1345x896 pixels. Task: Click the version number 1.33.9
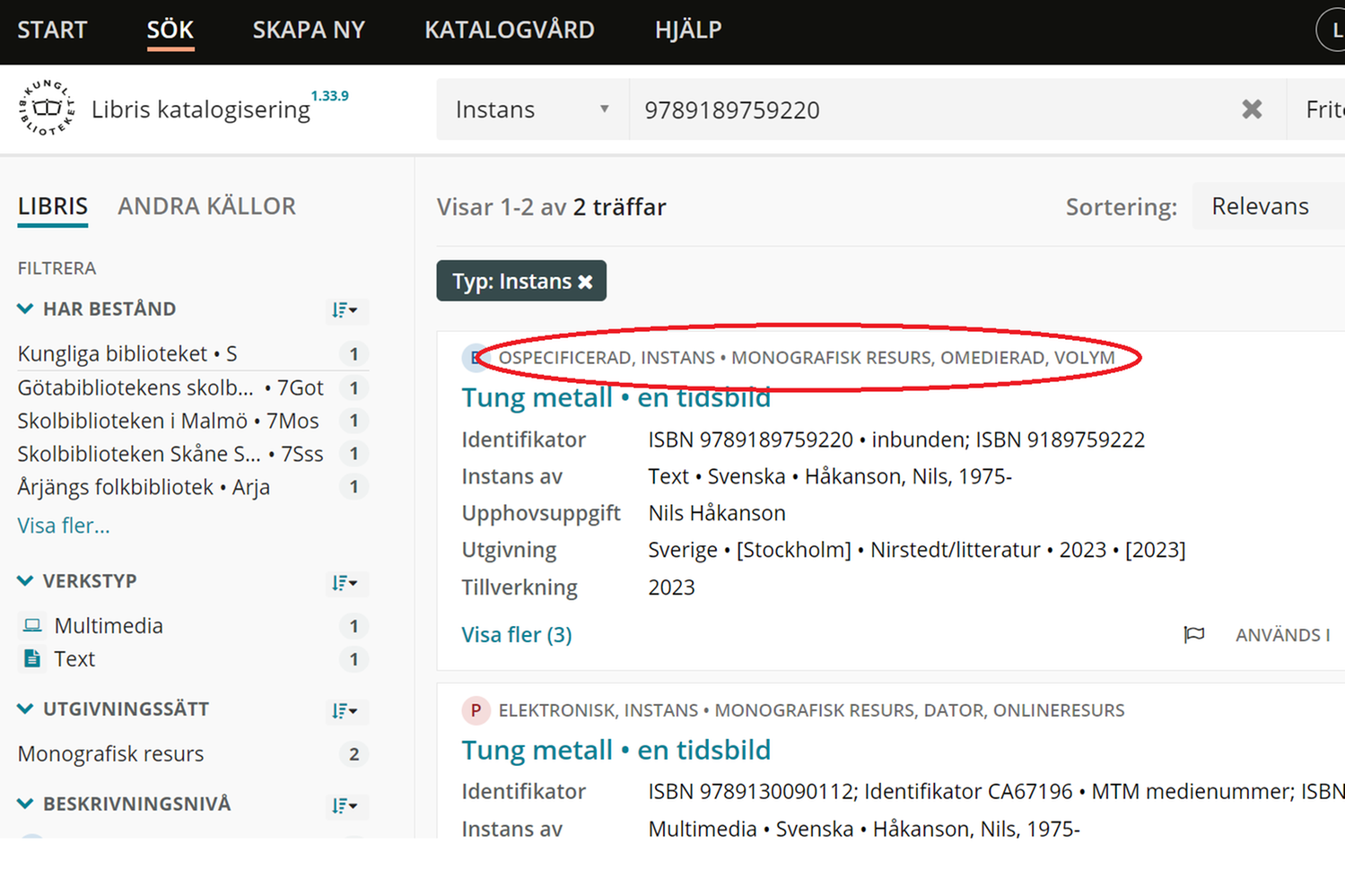pyautogui.click(x=329, y=96)
